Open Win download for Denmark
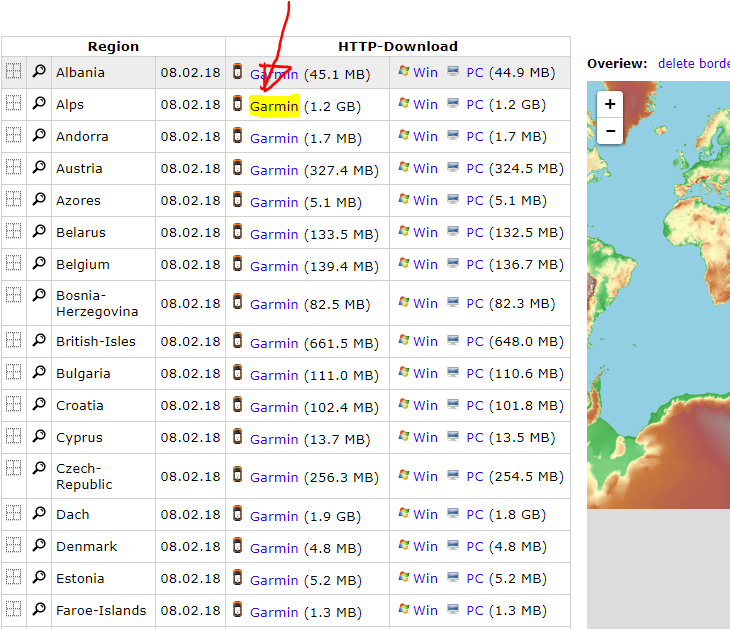Viewport: 730px width, 629px height. [x=426, y=546]
